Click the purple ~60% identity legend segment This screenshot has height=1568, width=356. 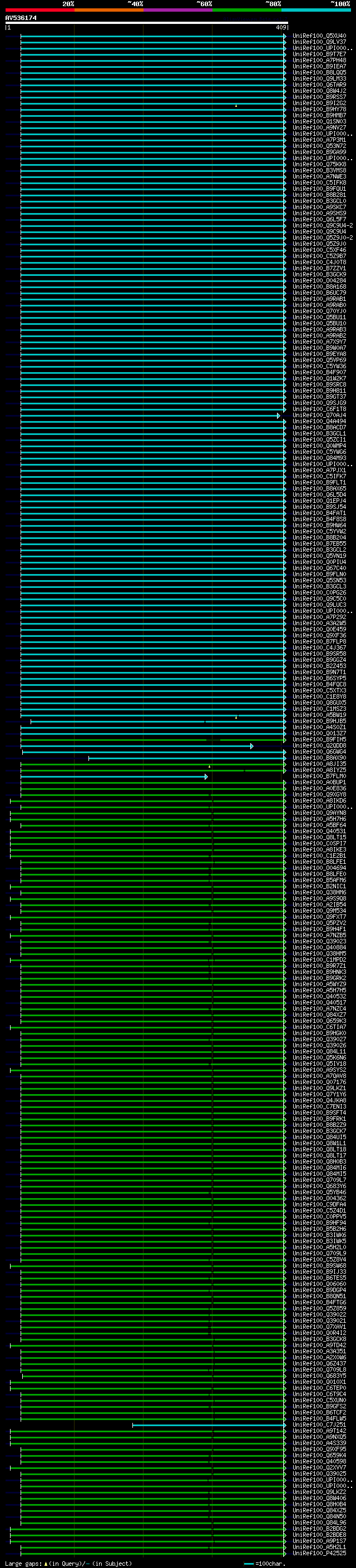point(177,10)
